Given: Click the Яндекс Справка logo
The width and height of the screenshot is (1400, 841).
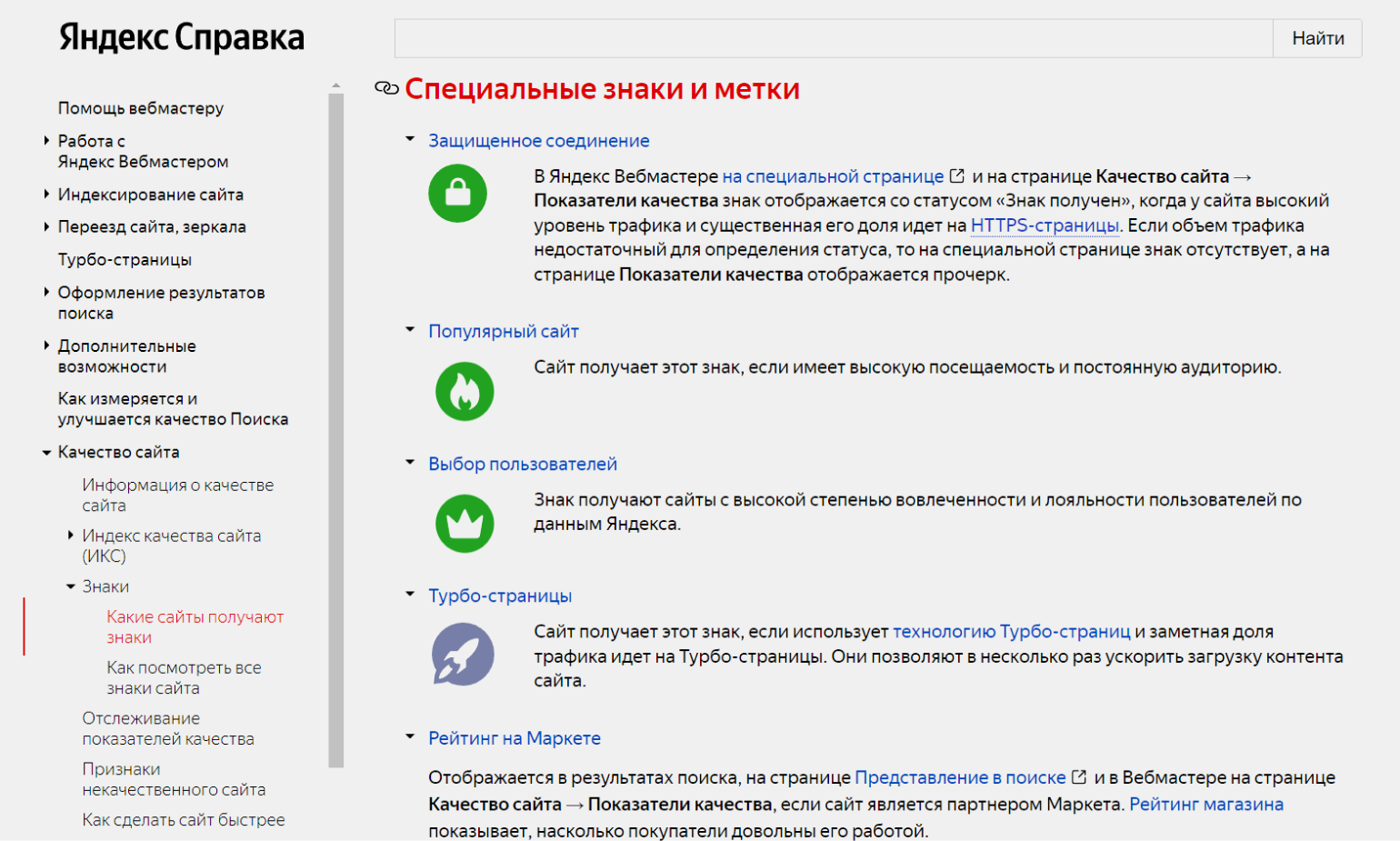Looking at the screenshot, I should [181, 37].
